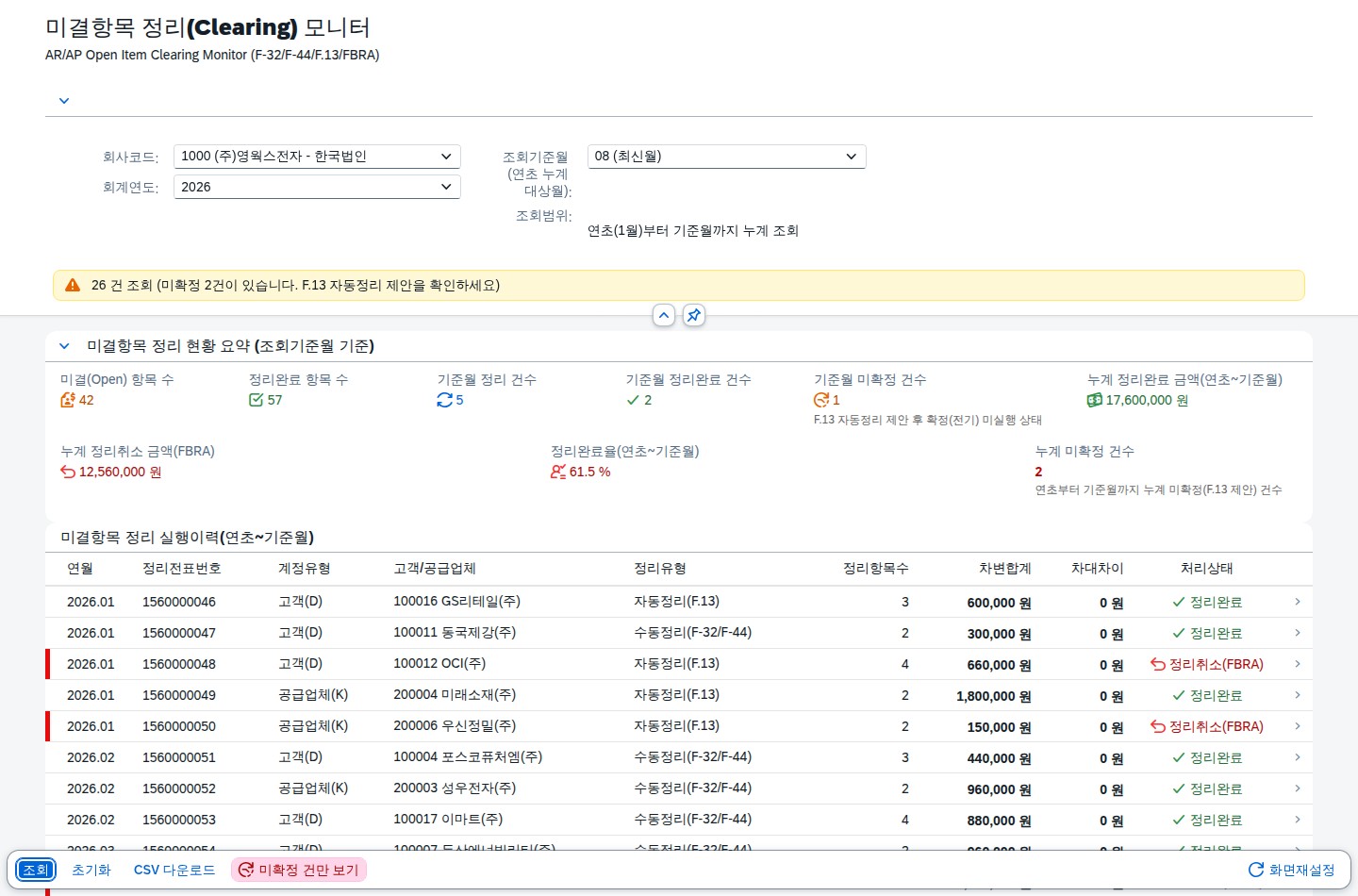Sort by the 정리전표번호 column header
The width and height of the screenshot is (1358, 896).
tap(182, 569)
